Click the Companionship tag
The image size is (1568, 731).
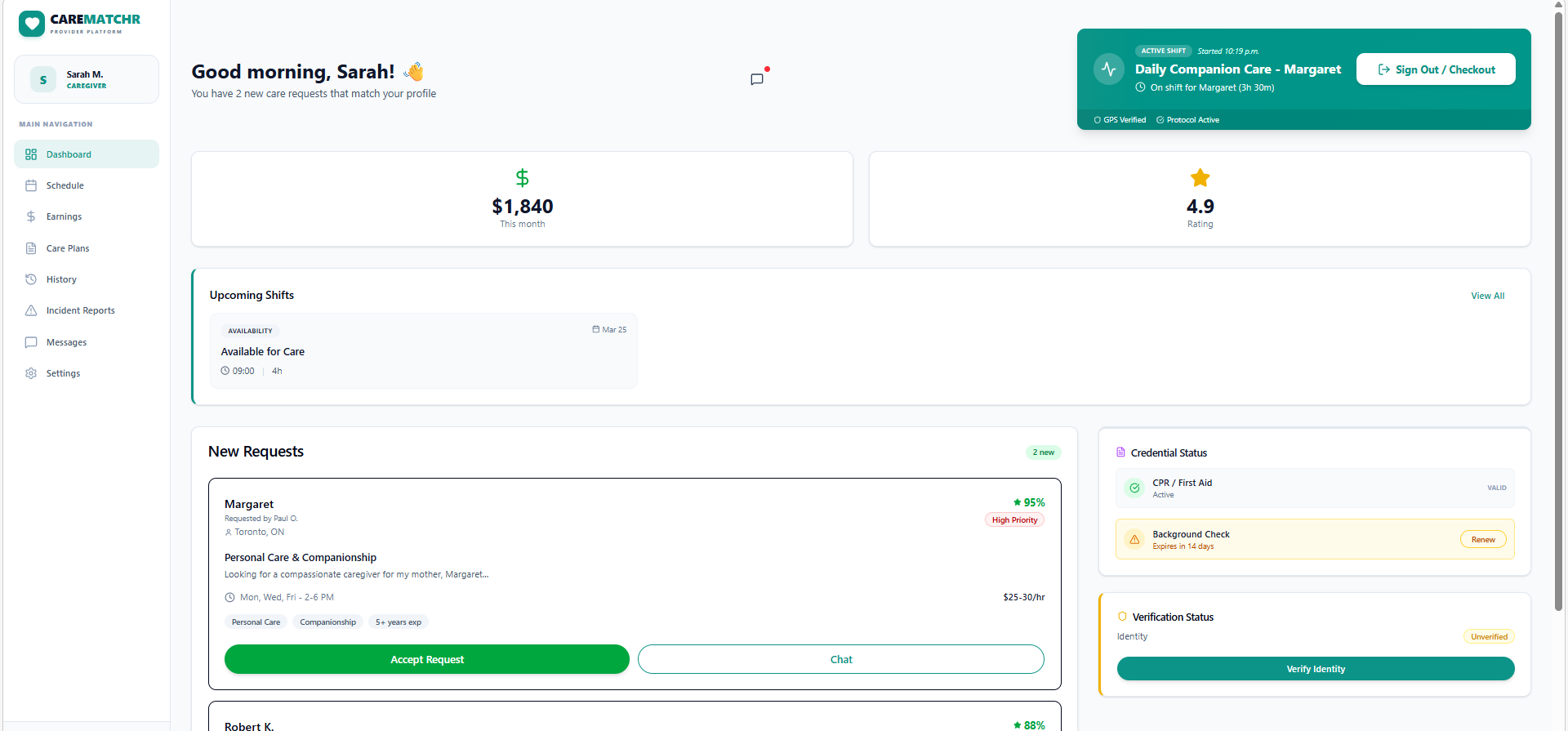coord(327,622)
